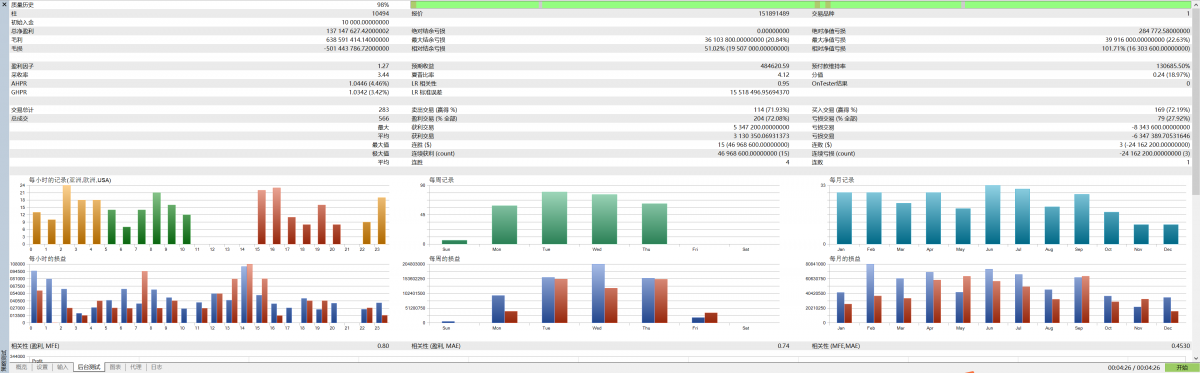Click the 开始 start button

(1181, 367)
